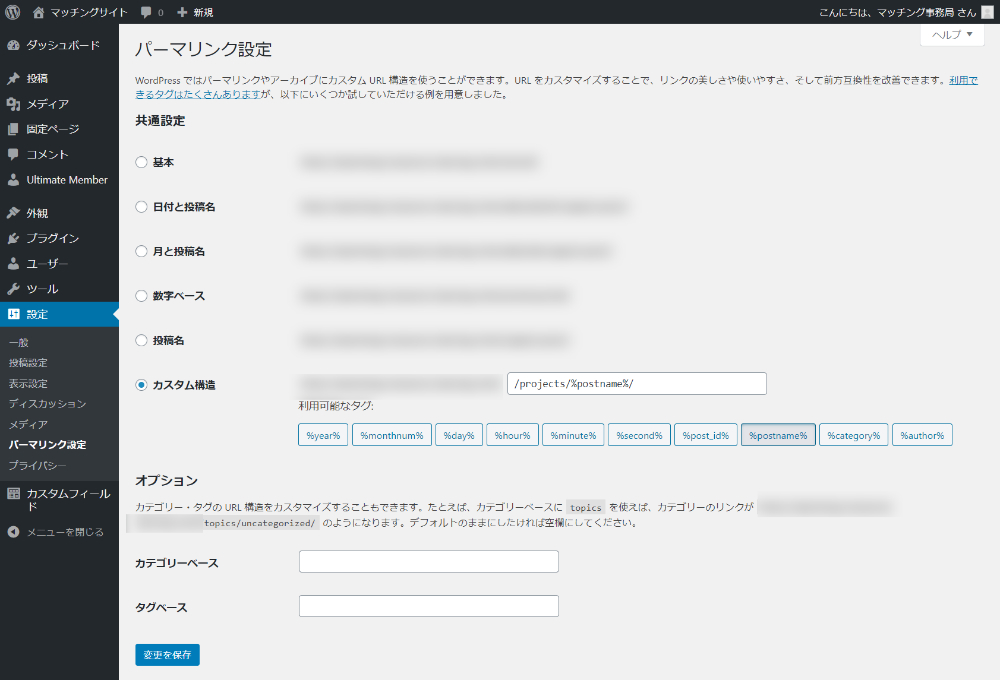Click the カテゴリーベース input field
Viewport: 1000px width, 680px height.
(x=429, y=561)
